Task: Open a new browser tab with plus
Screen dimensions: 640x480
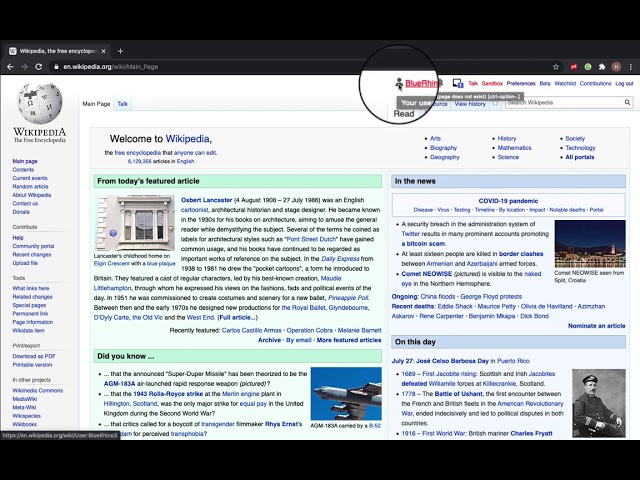Action: 120,51
